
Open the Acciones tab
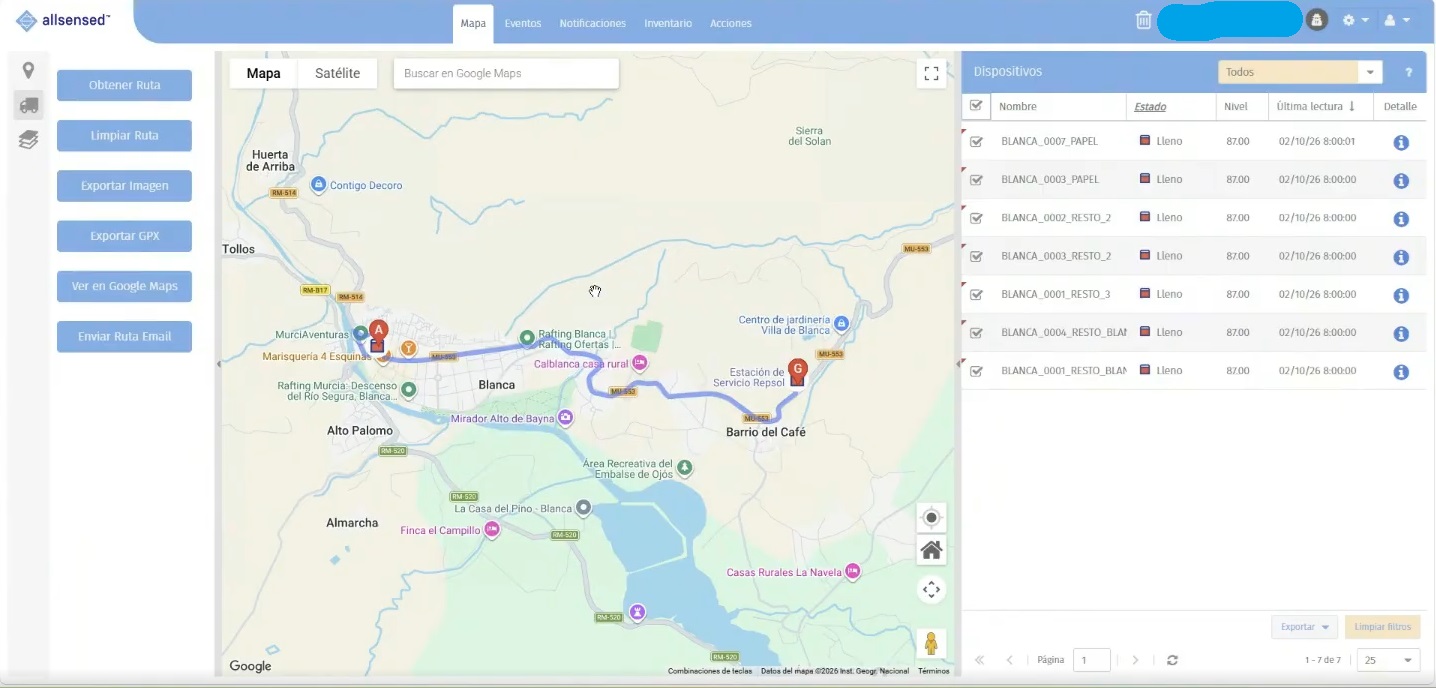point(731,23)
